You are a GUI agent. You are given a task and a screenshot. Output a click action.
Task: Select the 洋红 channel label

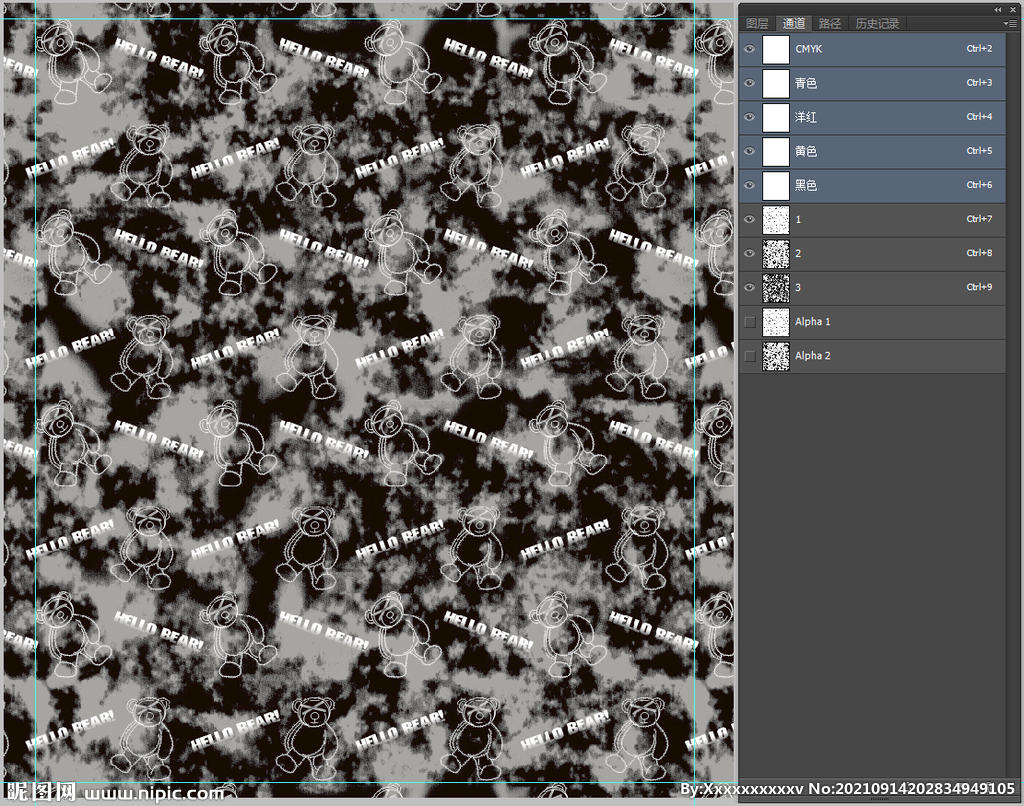[806, 117]
